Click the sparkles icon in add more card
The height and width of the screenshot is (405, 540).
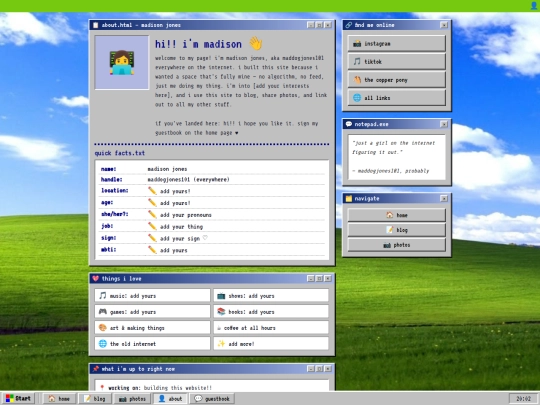click(221, 343)
